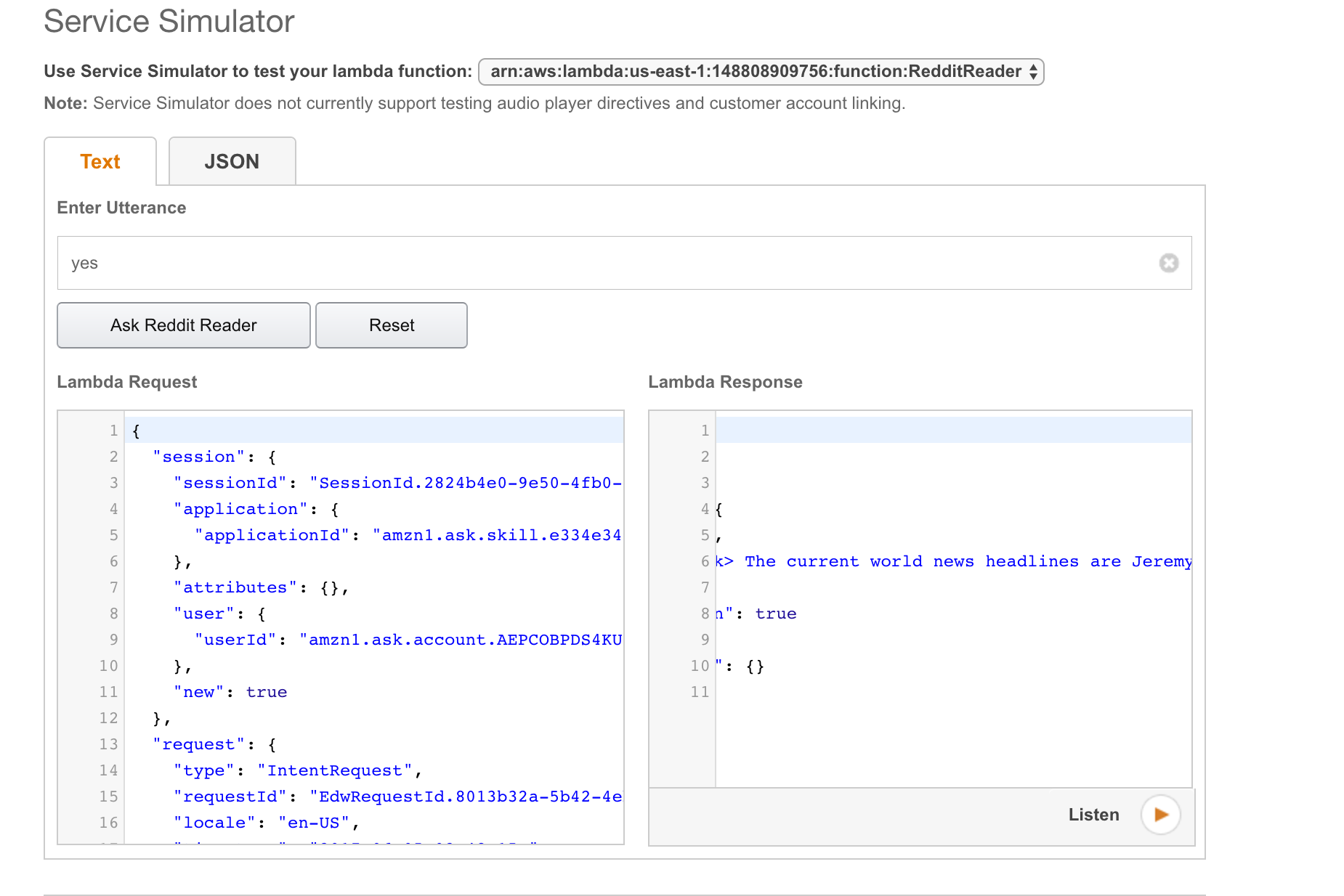Select the Text tab
The width and height of the screenshot is (1344, 896).
100,161
